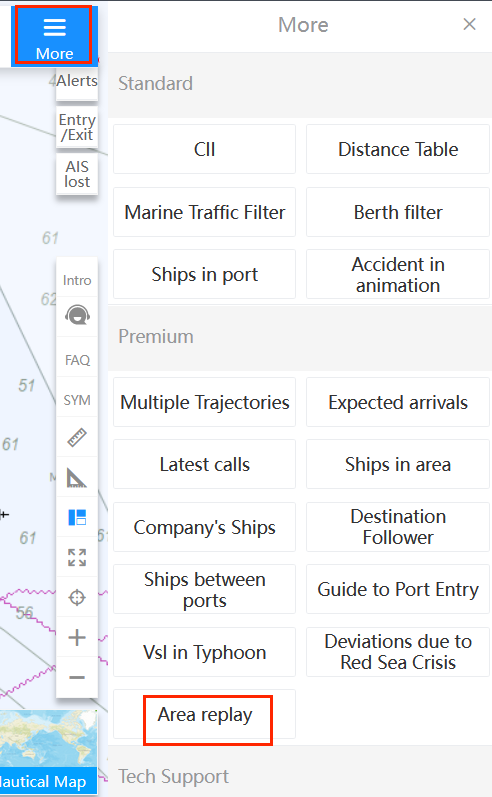Open the Distance Table feature
Viewport: 492px width, 797px height.
click(x=398, y=149)
